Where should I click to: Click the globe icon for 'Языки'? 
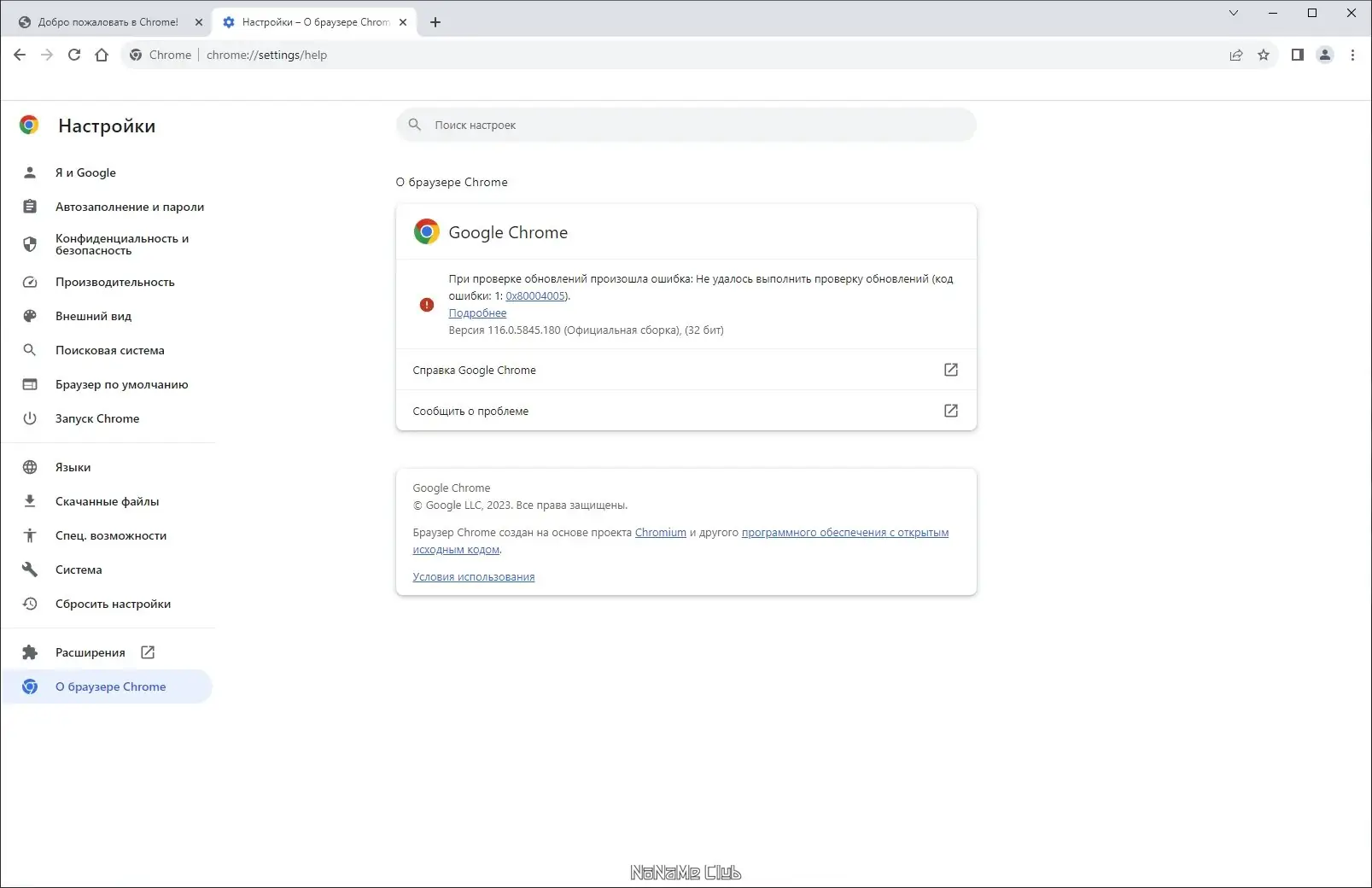point(30,467)
